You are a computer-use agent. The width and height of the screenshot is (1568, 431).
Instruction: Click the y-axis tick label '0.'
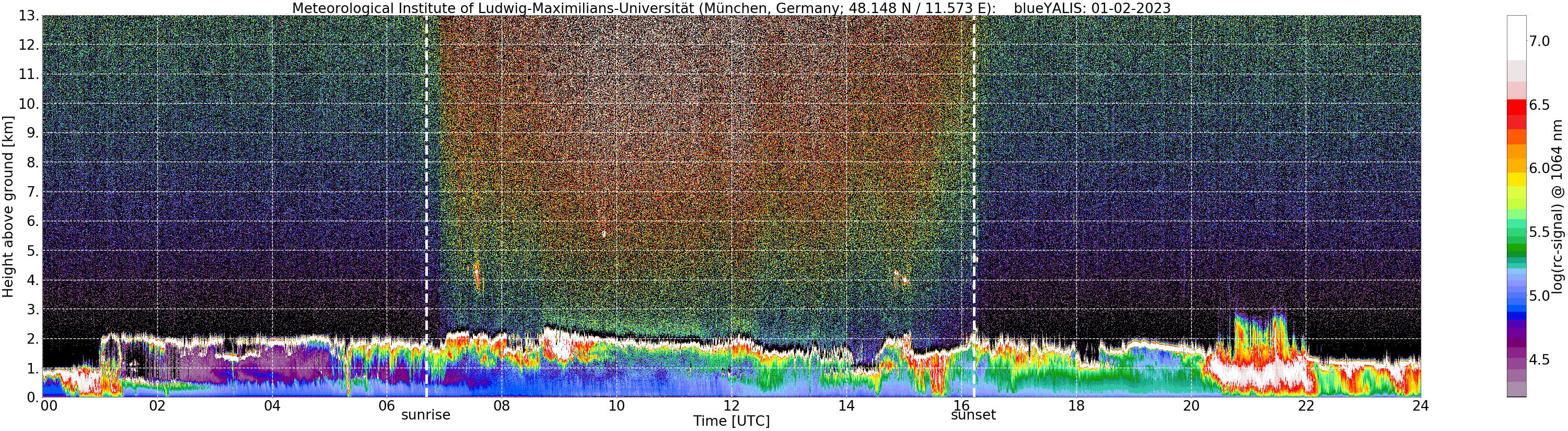[32, 397]
